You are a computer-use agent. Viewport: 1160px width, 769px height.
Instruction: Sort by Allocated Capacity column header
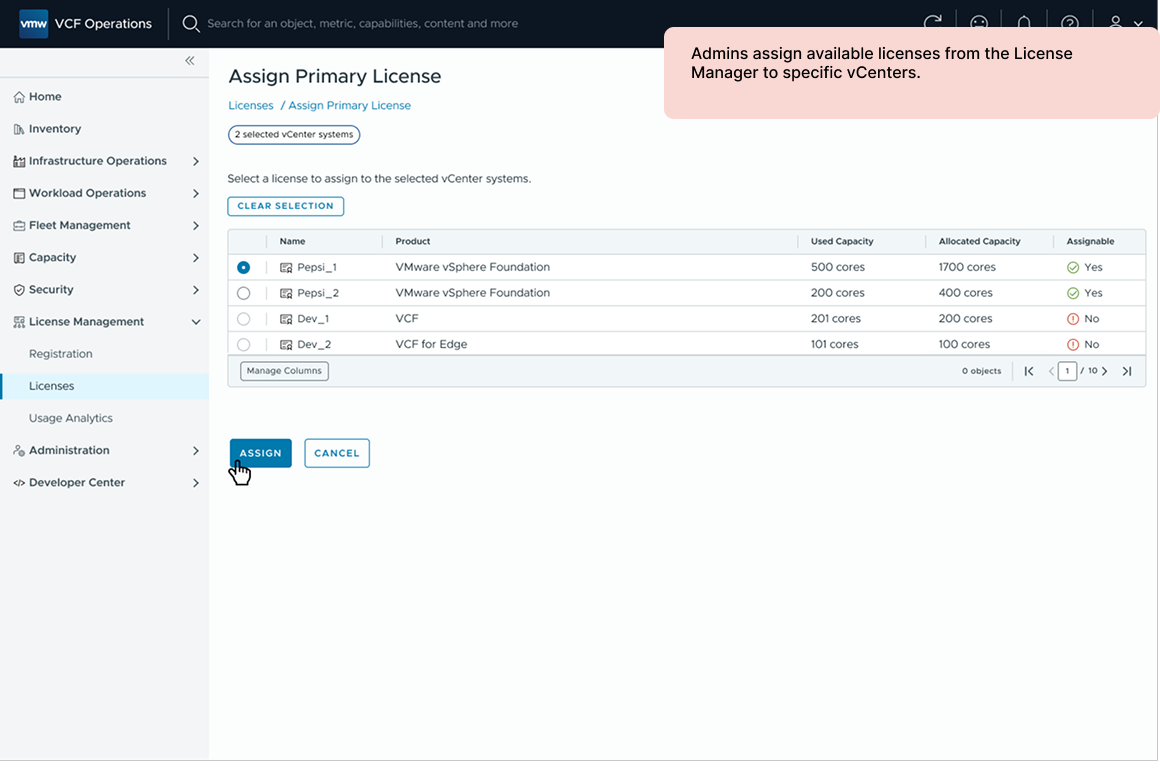point(979,242)
